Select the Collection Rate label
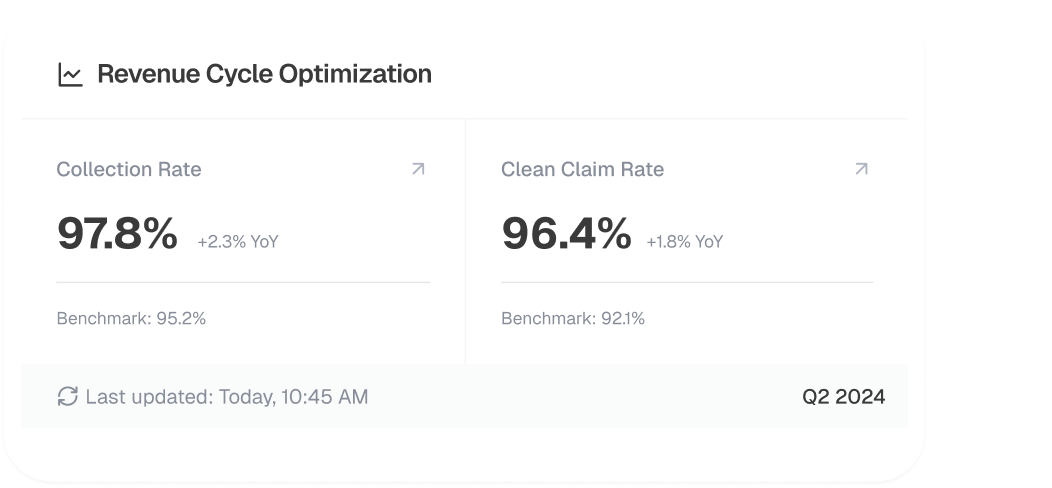The image size is (1052, 488). coord(129,170)
